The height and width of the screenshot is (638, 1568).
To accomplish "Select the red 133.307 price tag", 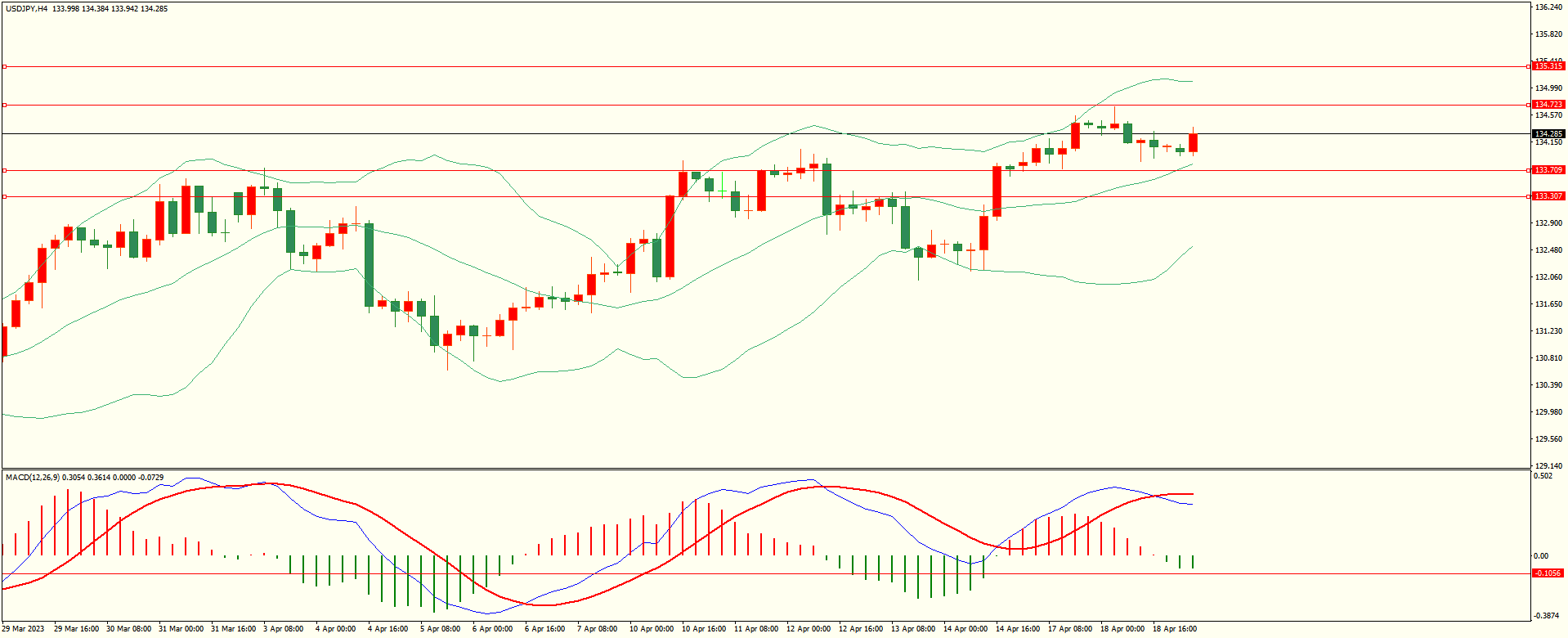I will pos(1548,196).
